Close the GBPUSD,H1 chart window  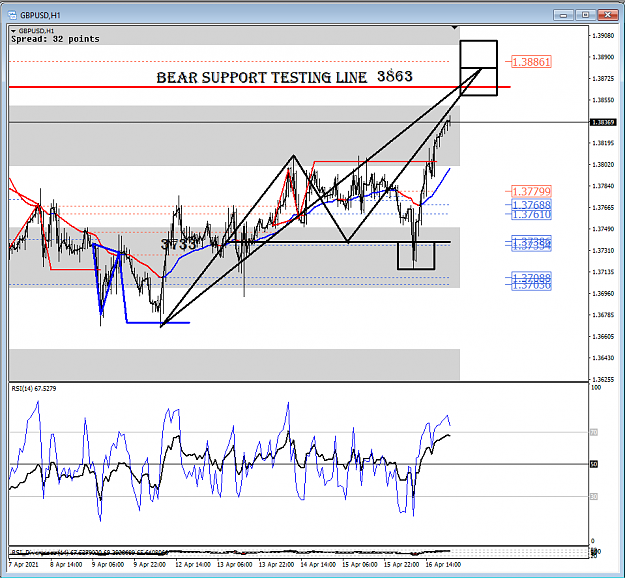pos(607,15)
